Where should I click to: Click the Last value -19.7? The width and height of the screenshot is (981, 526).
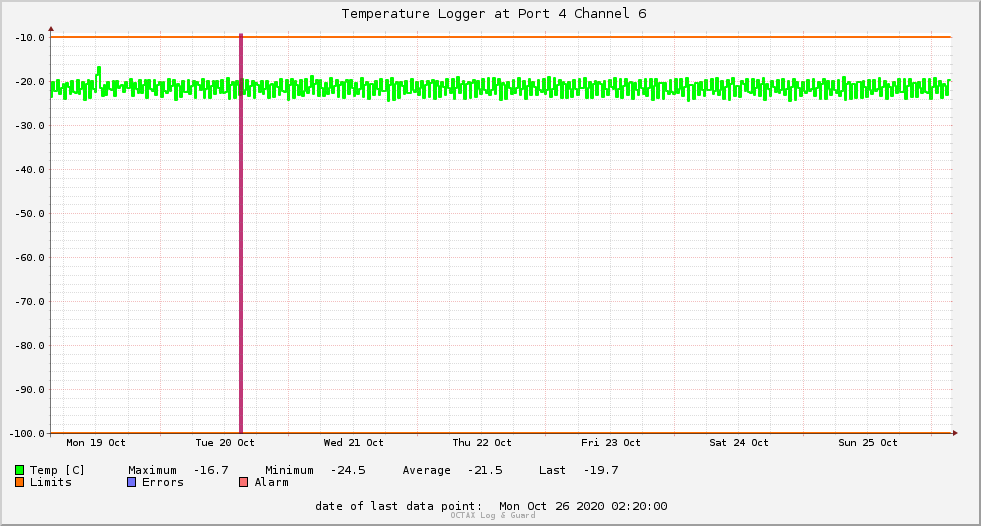pos(601,470)
